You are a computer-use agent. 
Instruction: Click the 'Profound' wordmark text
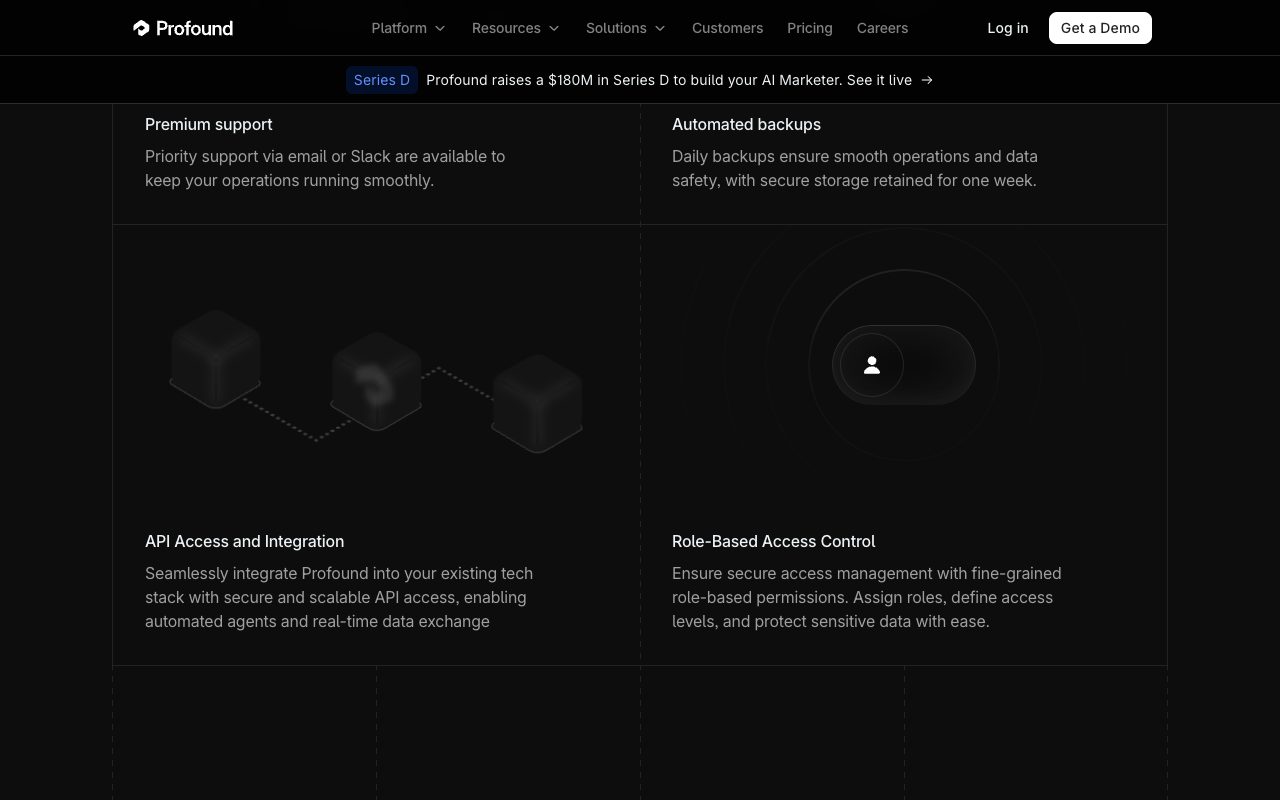click(194, 28)
